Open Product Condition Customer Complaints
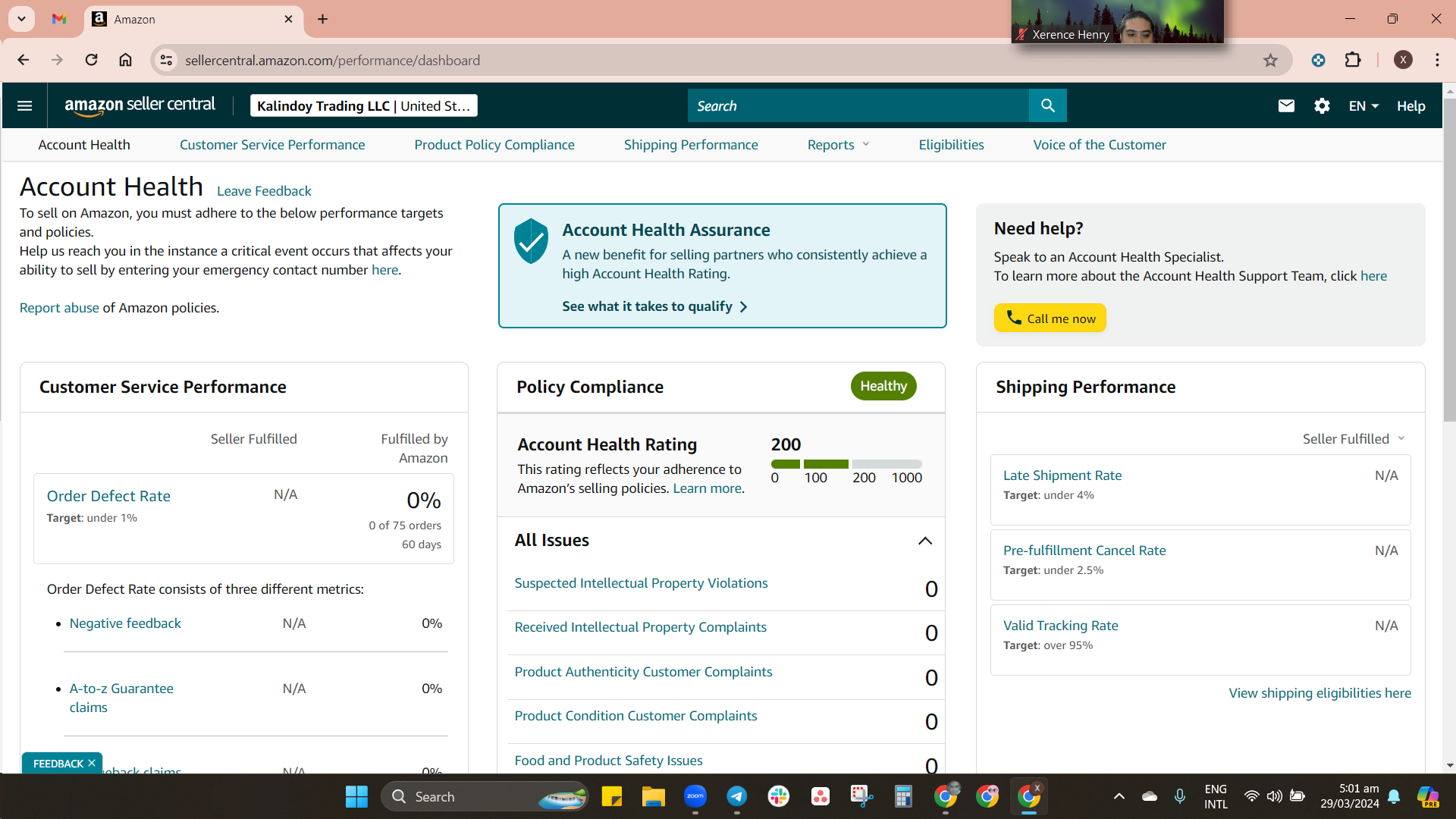 click(635, 716)
